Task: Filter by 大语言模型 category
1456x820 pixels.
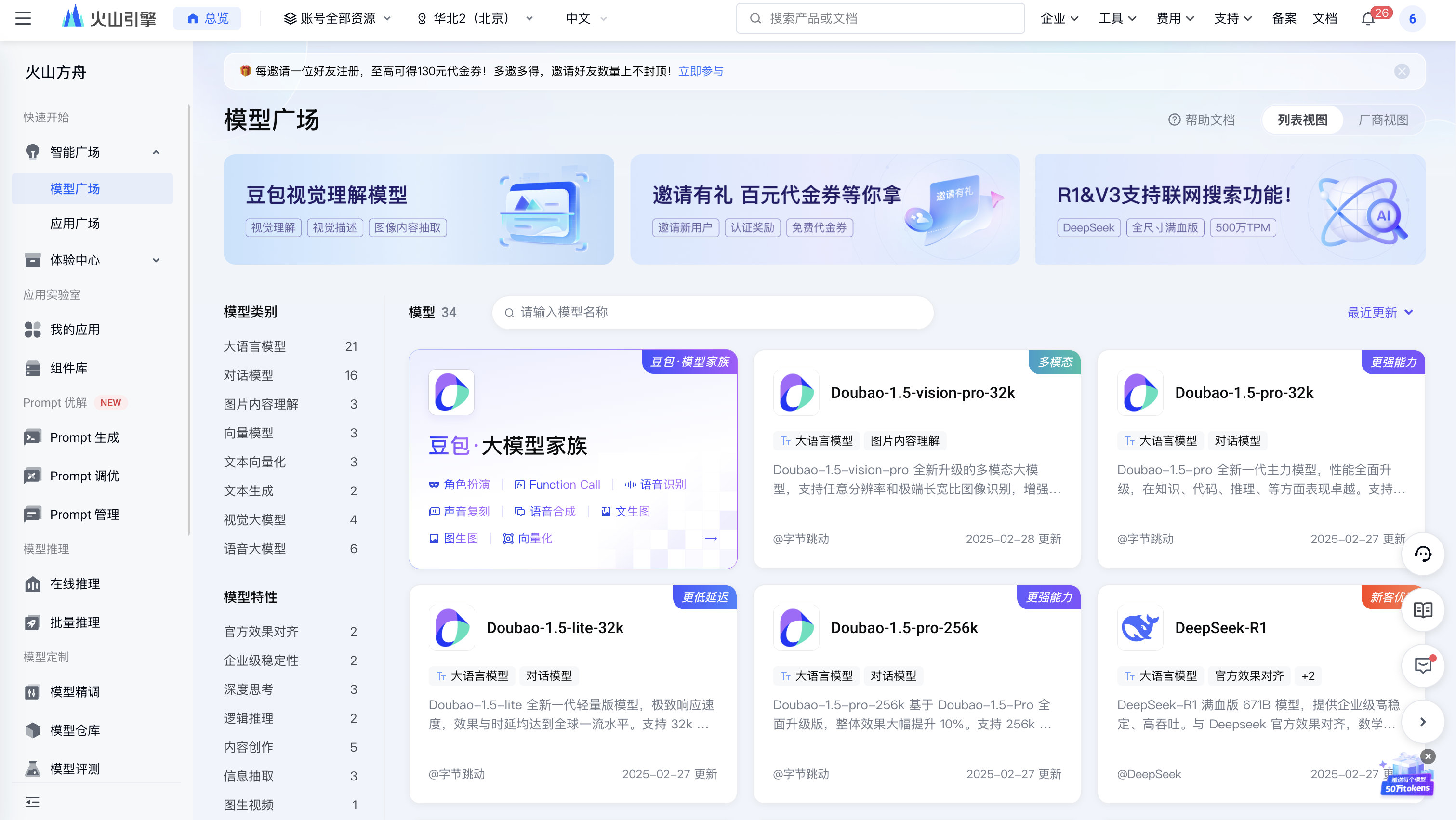Action: (x=291, y=346)
